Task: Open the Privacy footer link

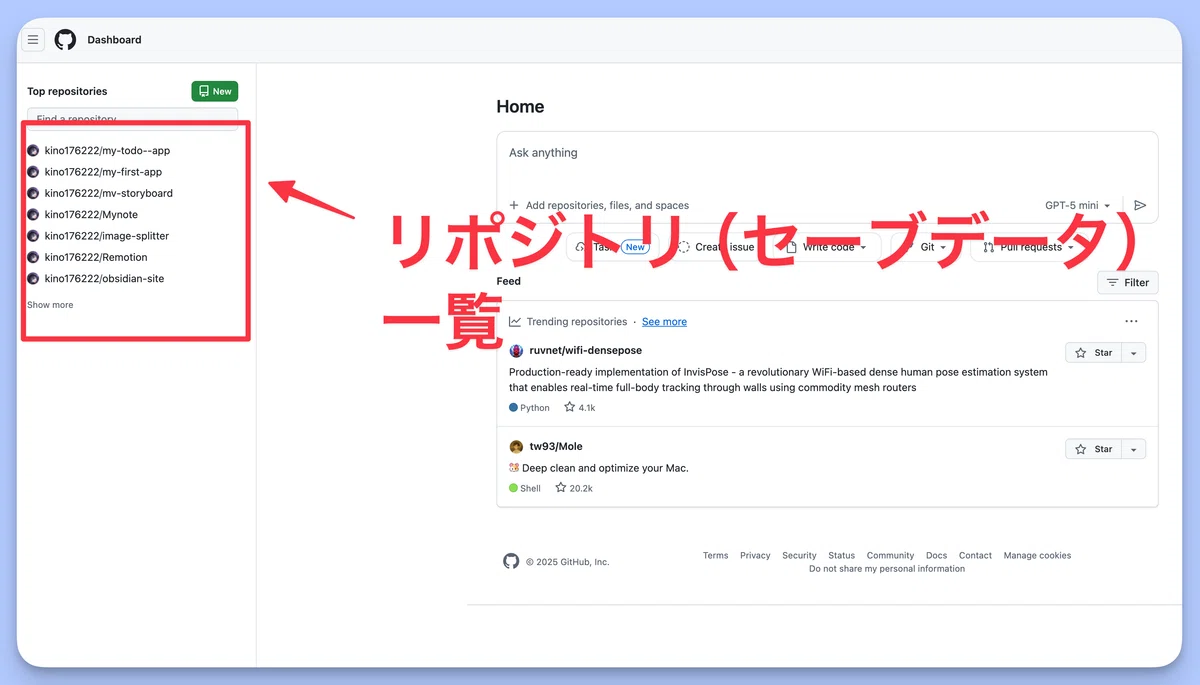Action: [755, 556]
